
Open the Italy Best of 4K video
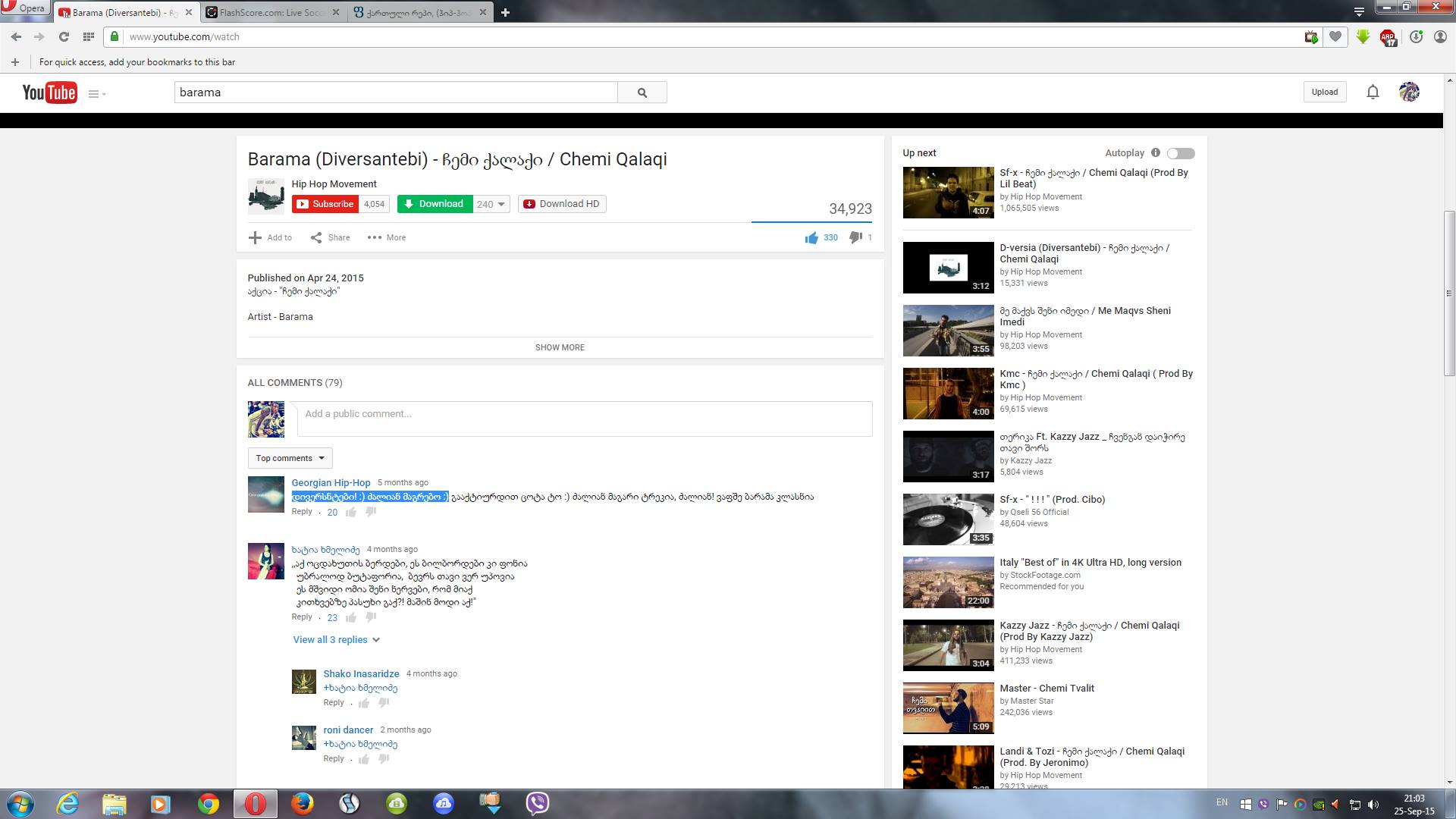point(948,582)
